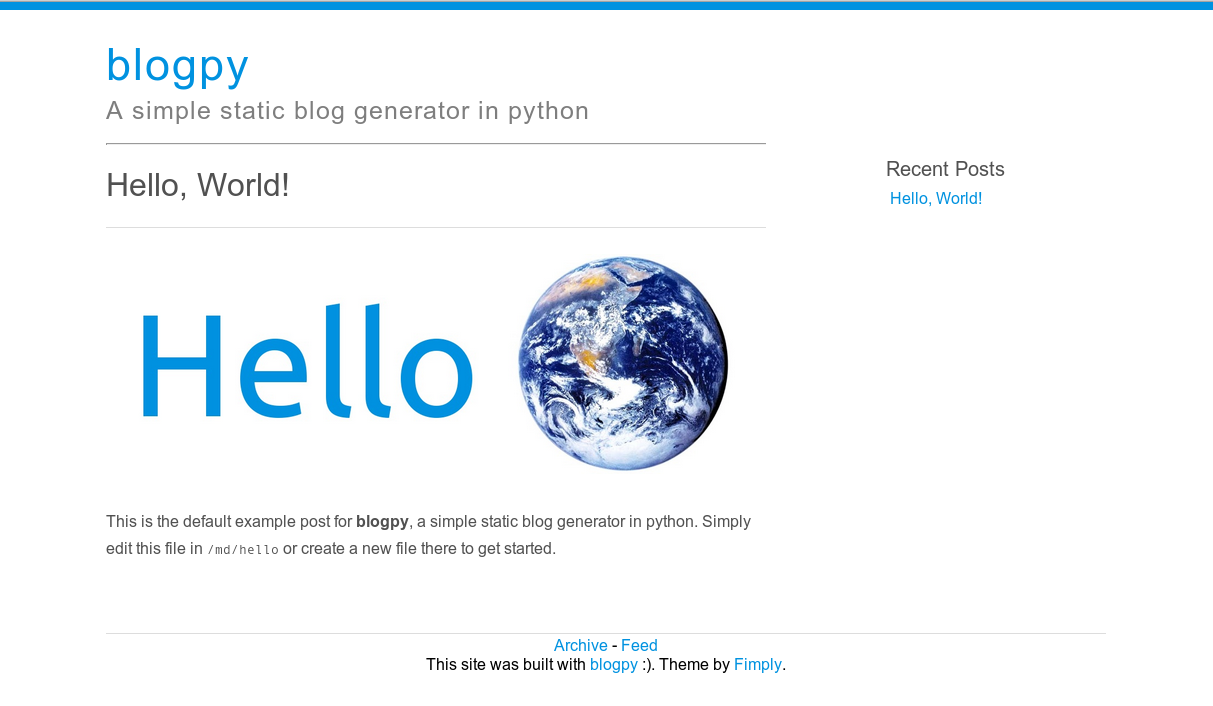This screenshot has height=706, width=1213.
Task: Click the Hello Earth illustration
Action: click(435, 363)
